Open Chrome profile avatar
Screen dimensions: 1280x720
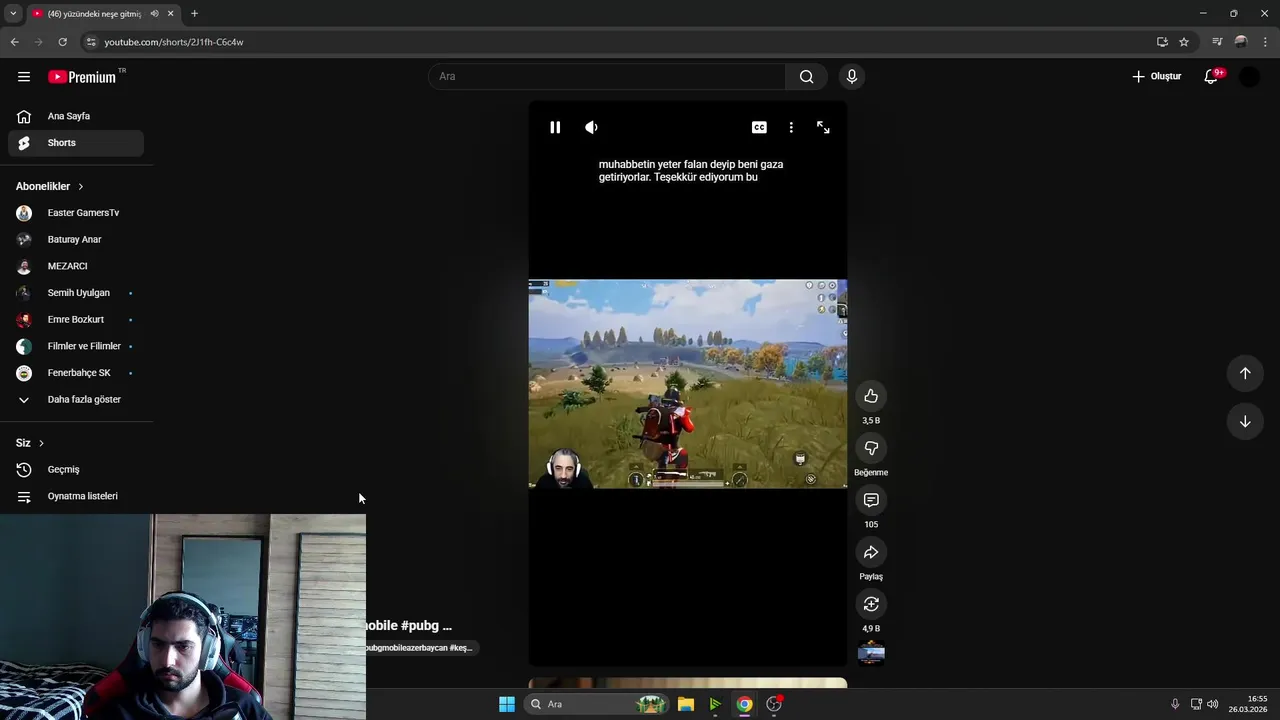(1241, 42)
